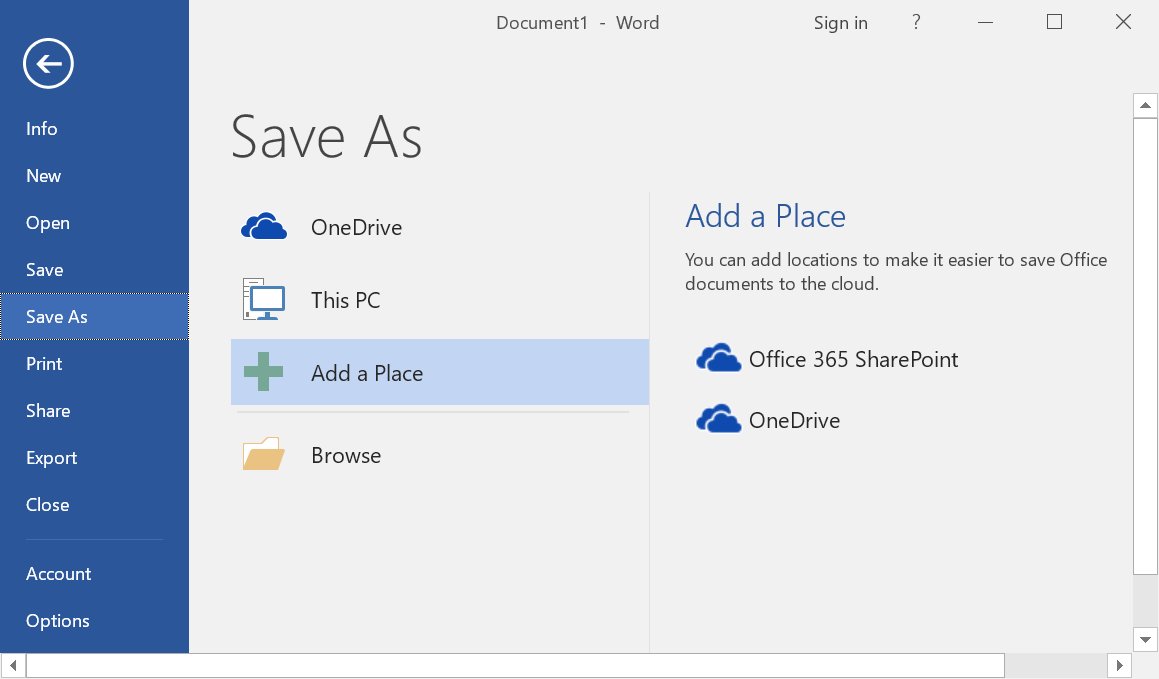Screen dimensions: 1159x679
Task: Click the OneDrive text under Add a Place
Action: click(795, 420)
